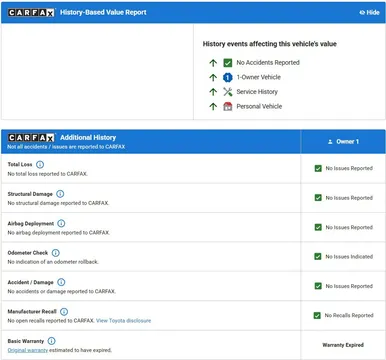Click the up arrow next to Personal Vehicle
The height and width of the screenshot is (360, 386).
tap(213, 106)
